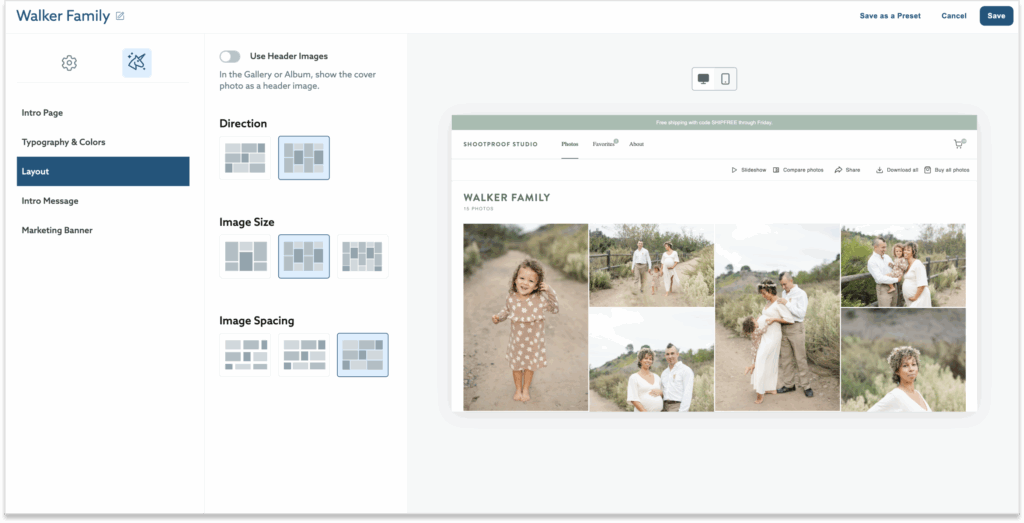Open photo of man in white shirt with pregnant woman

(x=652, y=360)
